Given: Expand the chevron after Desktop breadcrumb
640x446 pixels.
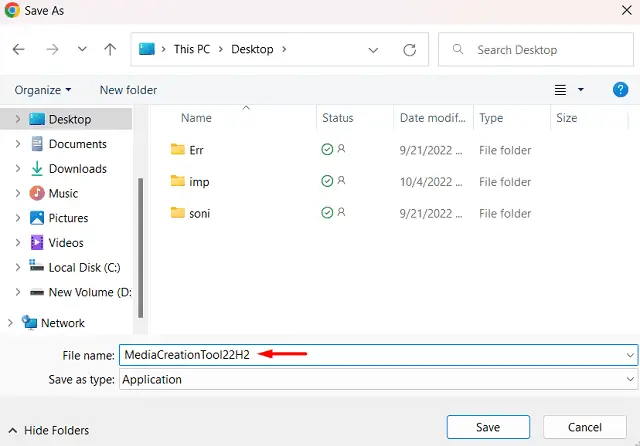Looking at the screenshot, I should [284, 49].
